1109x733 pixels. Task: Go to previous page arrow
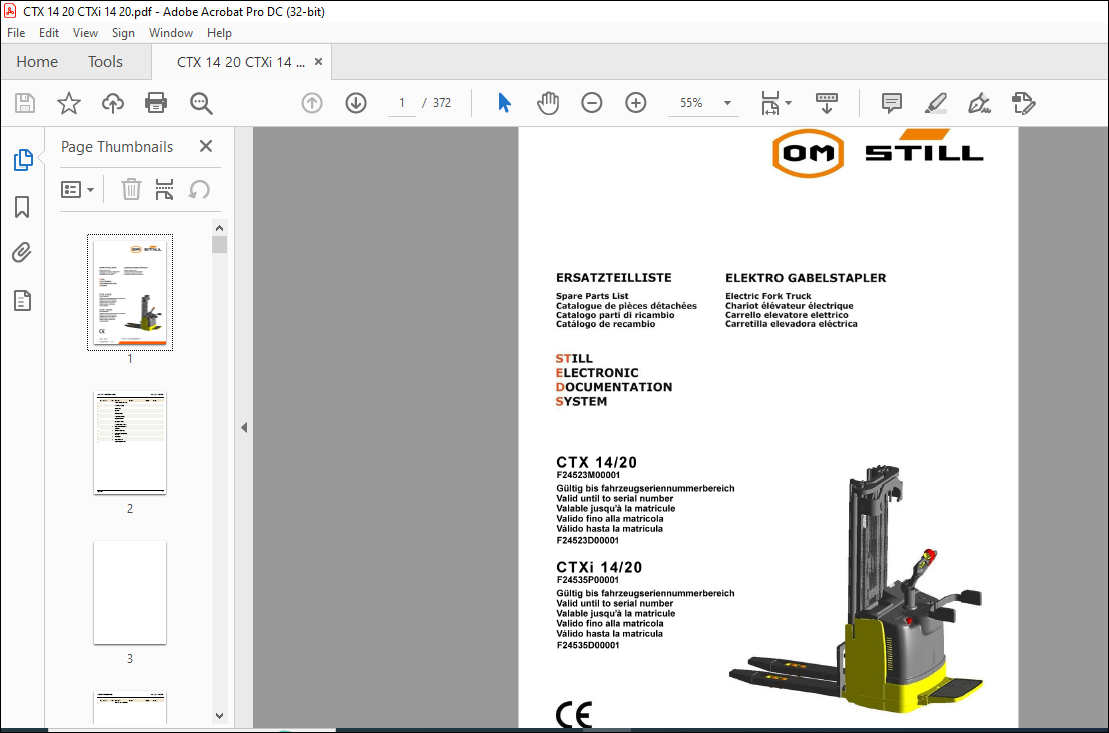point(312,103)
